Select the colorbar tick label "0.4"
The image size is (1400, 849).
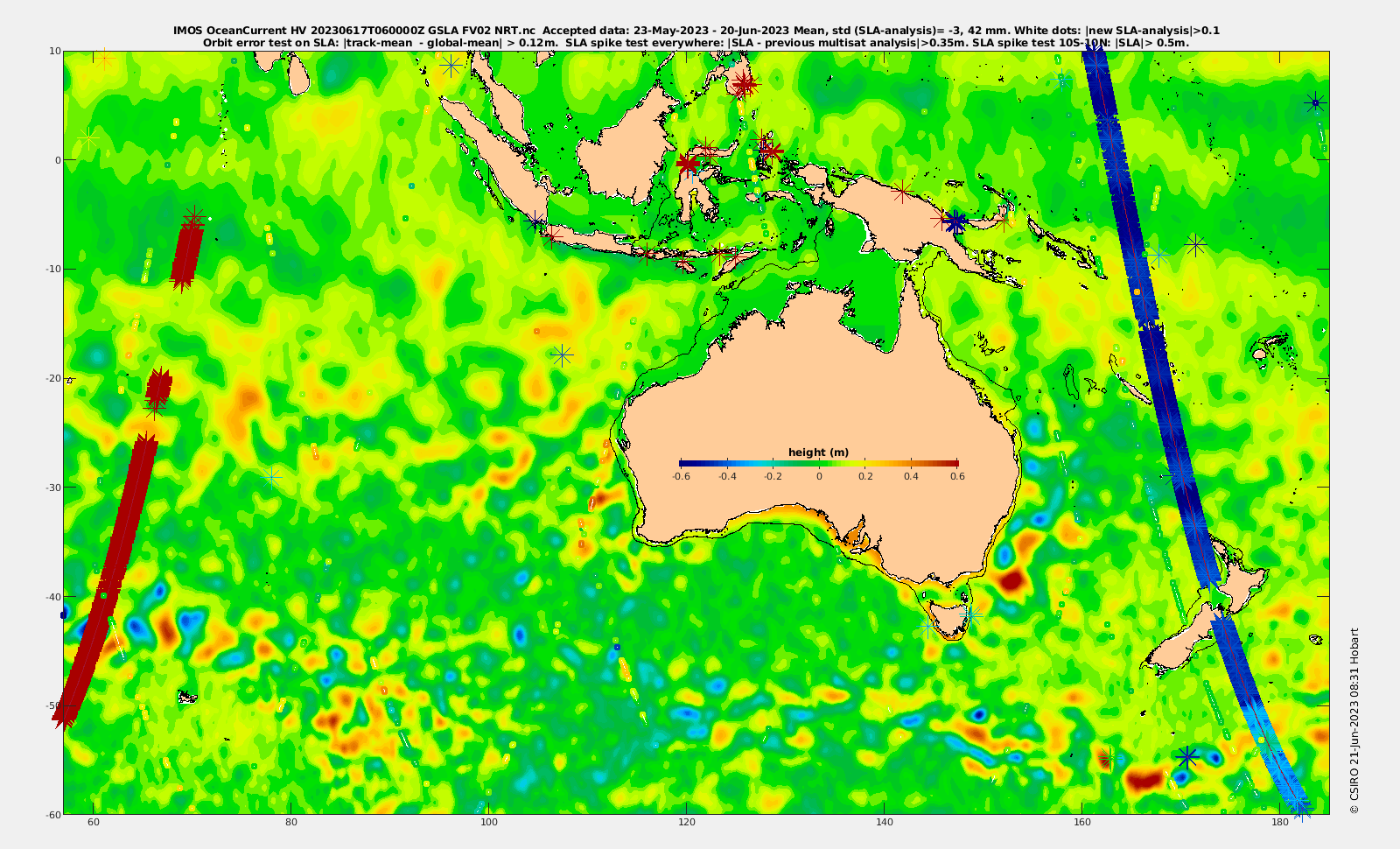912,477
